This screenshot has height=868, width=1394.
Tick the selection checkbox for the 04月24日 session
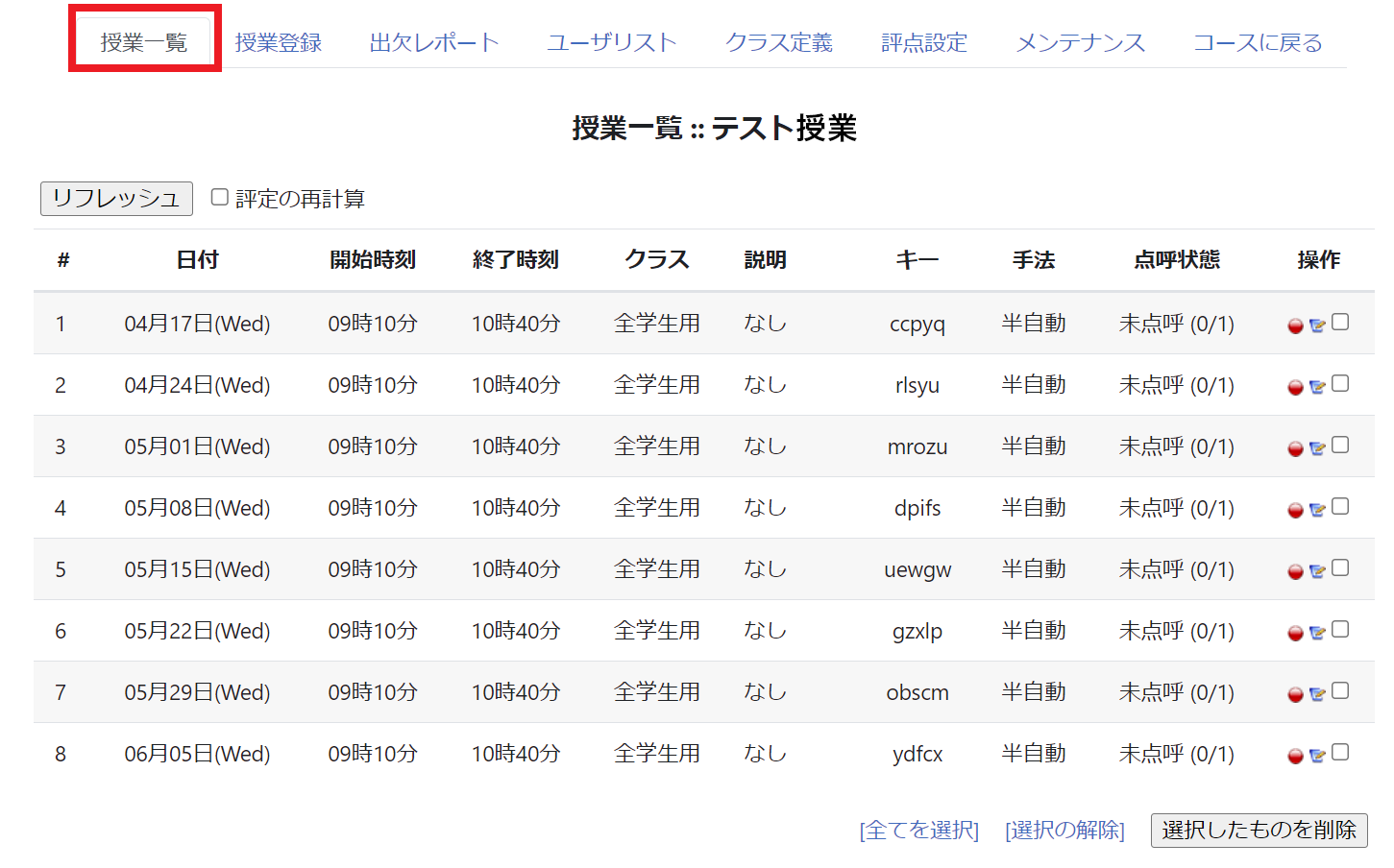click(x=1340, y=384)
